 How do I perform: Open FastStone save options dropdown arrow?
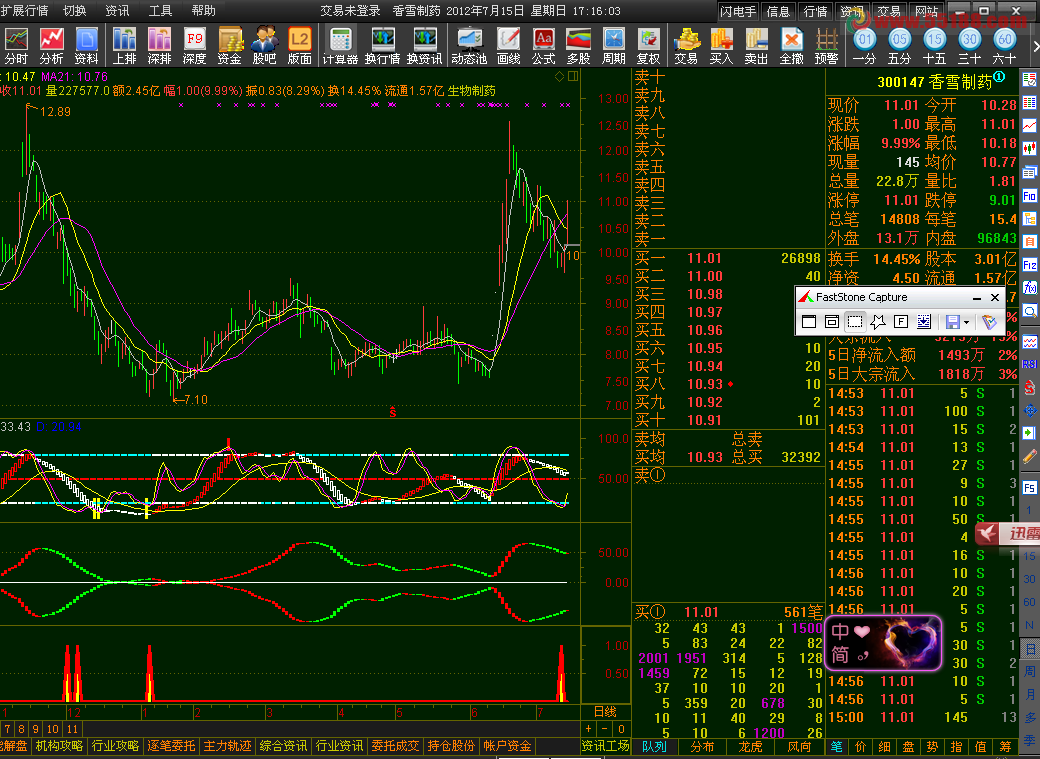966,322
